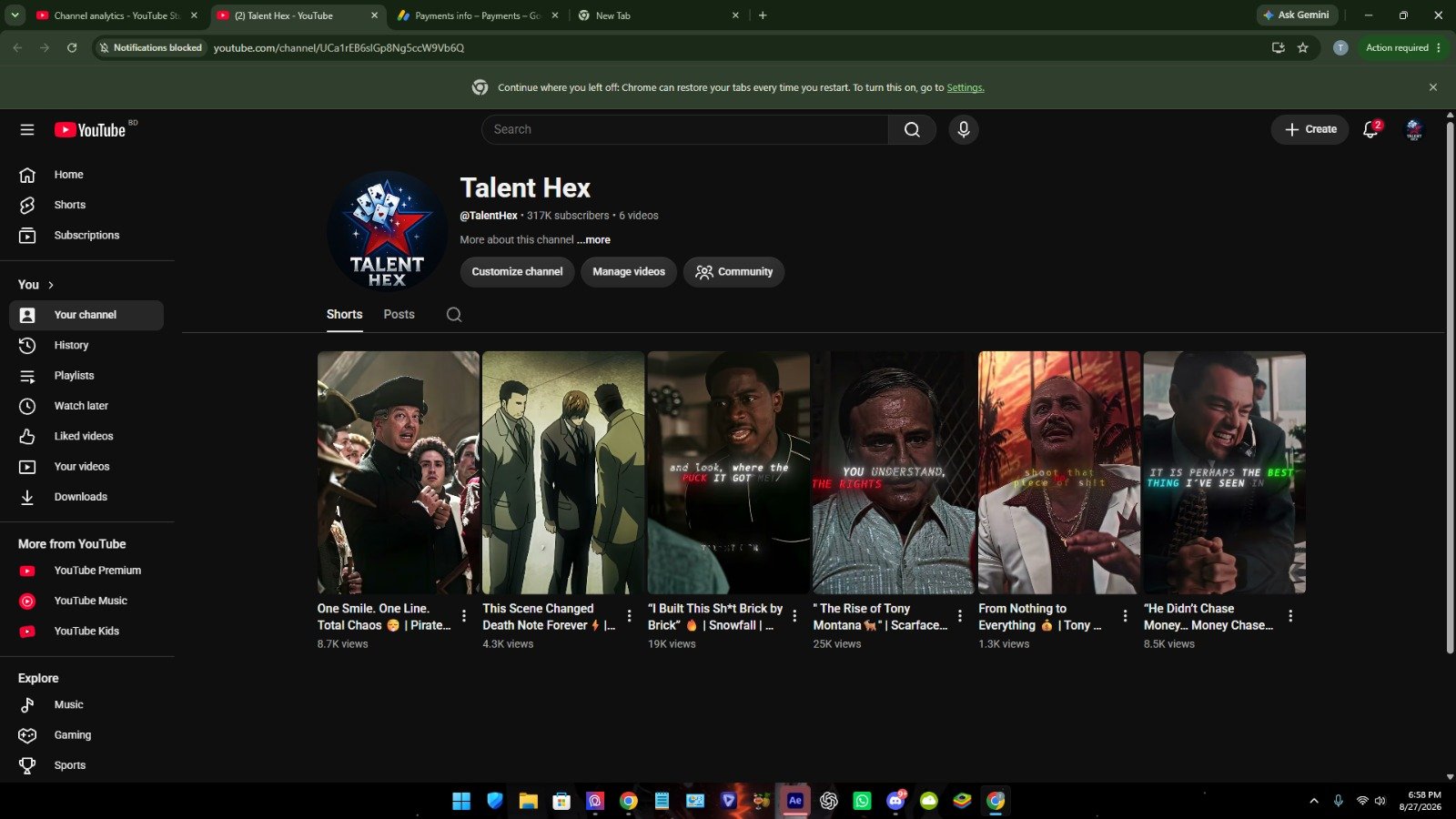Open After Effects from taskbar

point(795,801)
